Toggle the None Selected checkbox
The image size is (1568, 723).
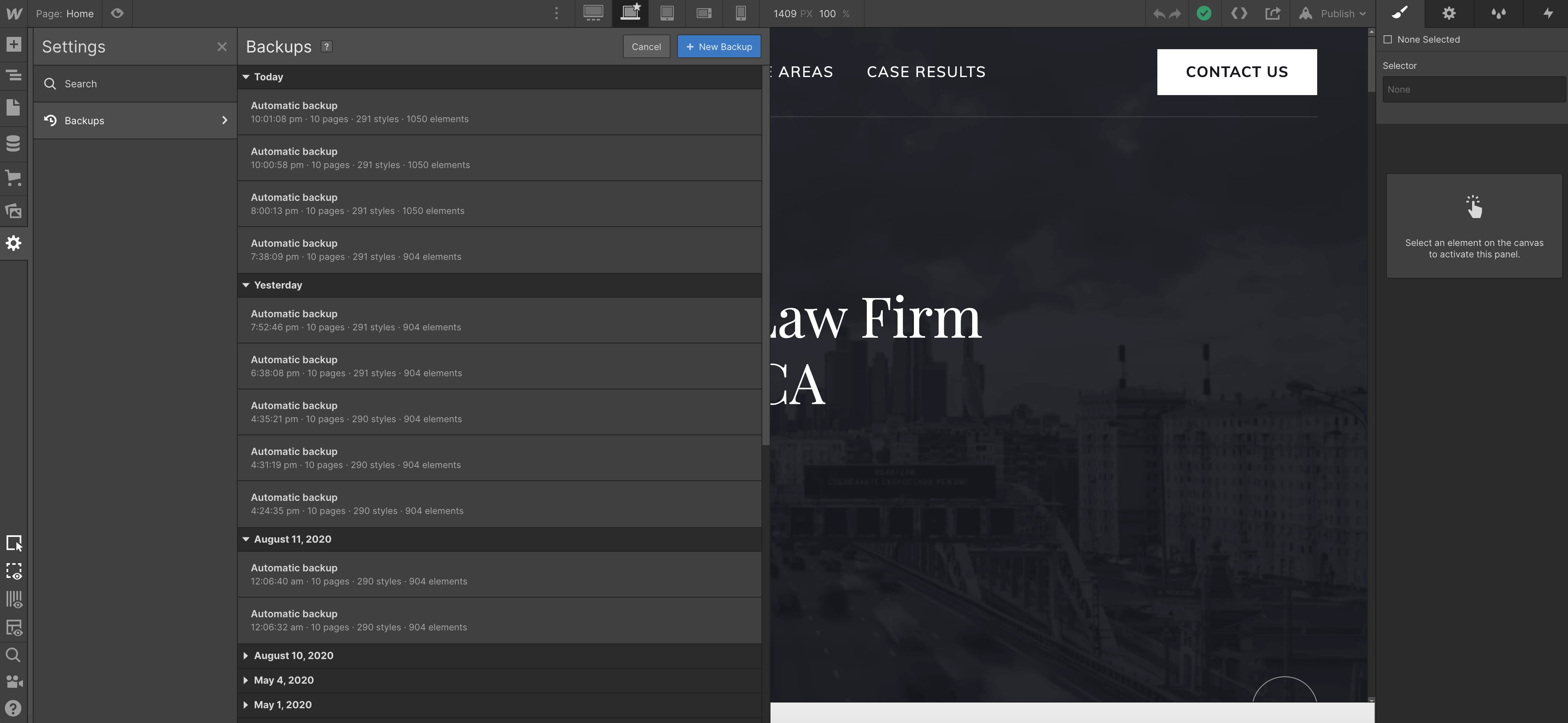(x=1388, y=39)
